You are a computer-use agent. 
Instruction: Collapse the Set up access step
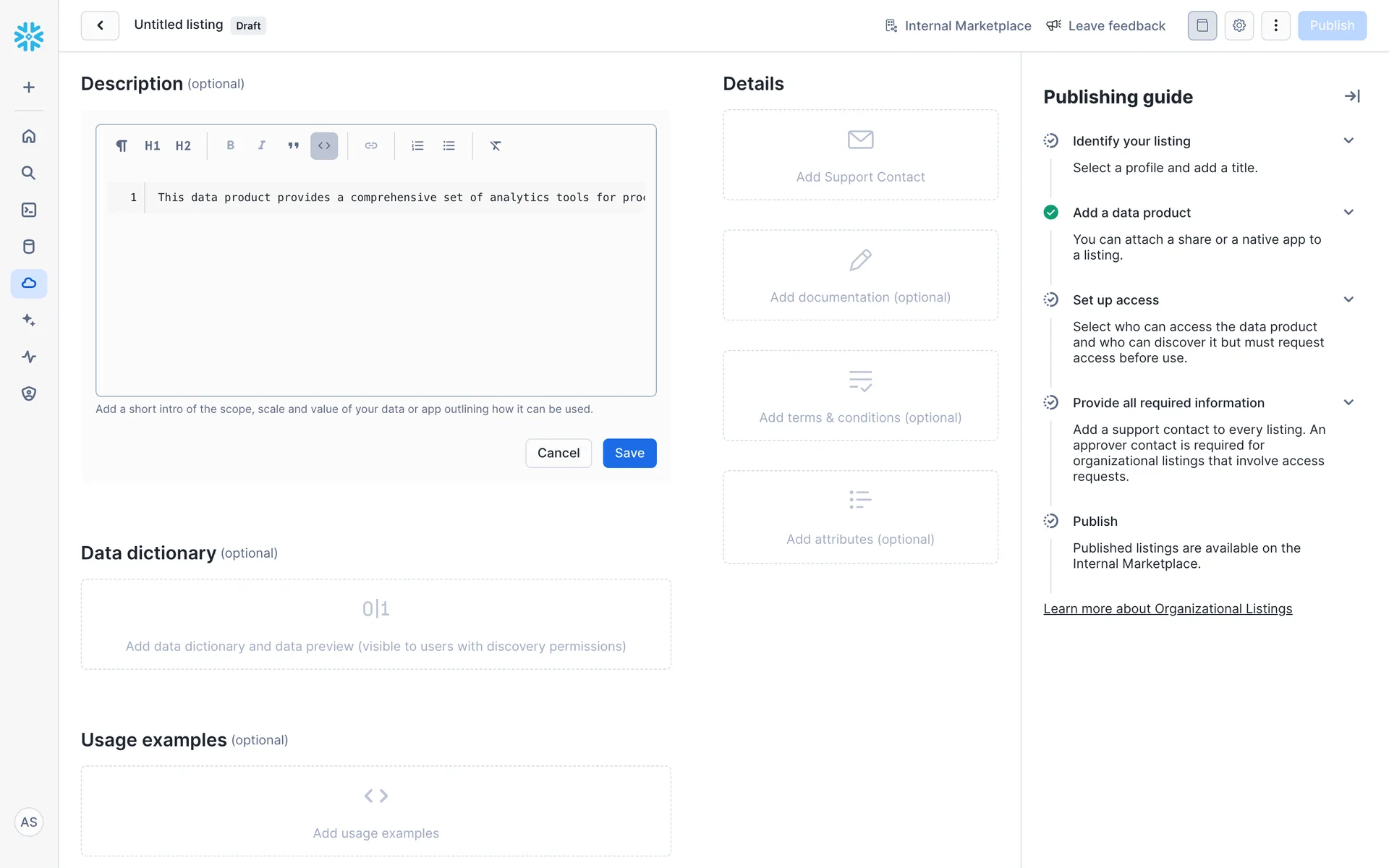1348,299
